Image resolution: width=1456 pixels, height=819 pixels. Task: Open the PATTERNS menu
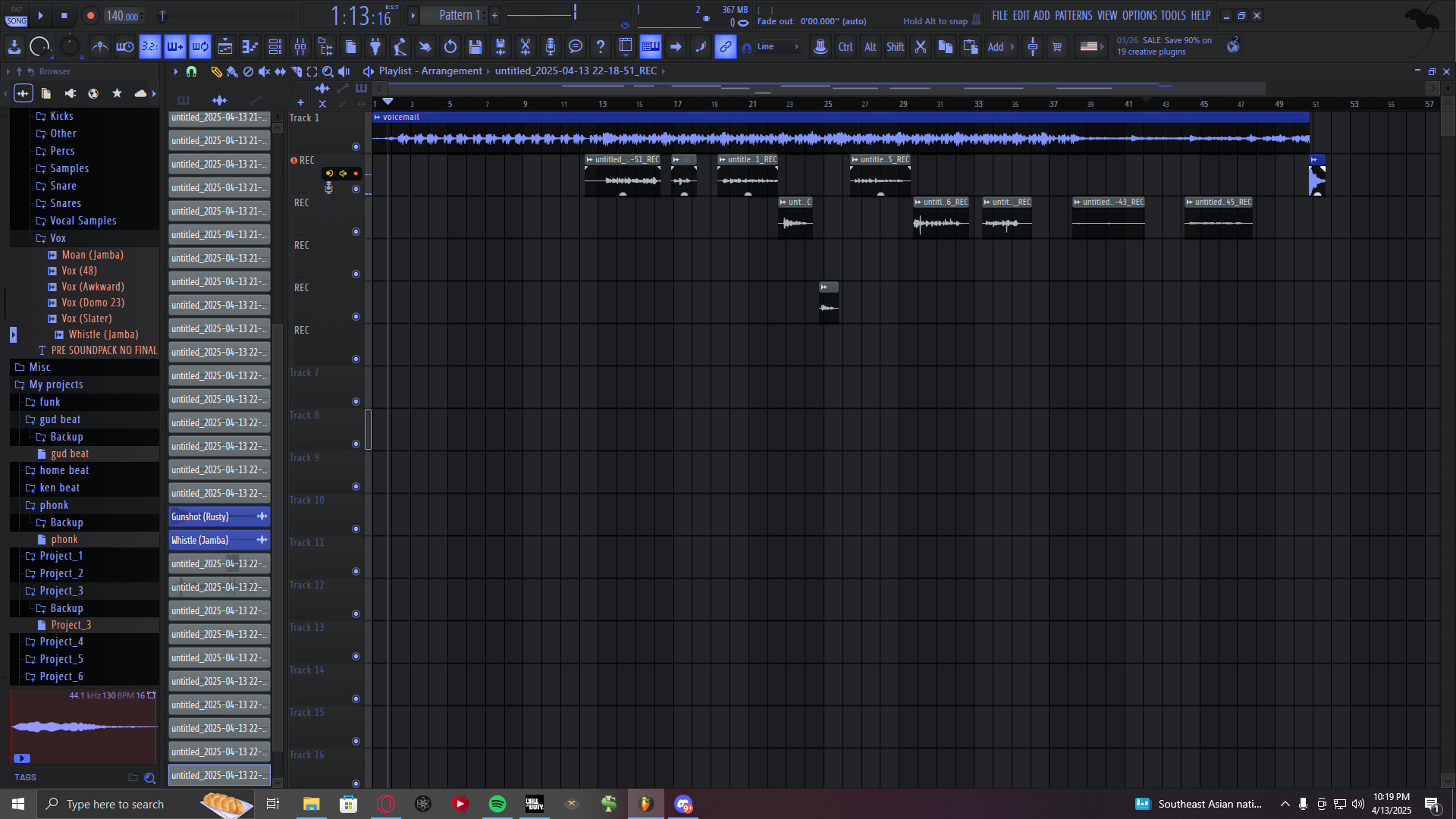[x=1073, y=15]
